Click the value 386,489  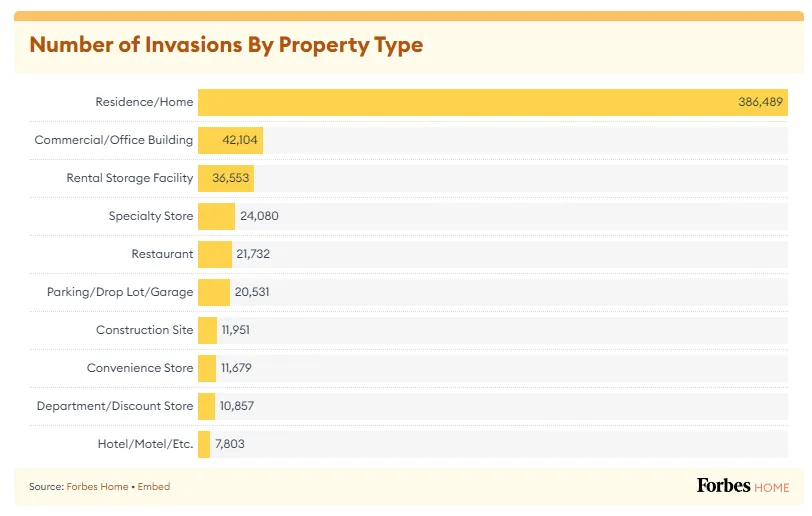click(760, 102)
